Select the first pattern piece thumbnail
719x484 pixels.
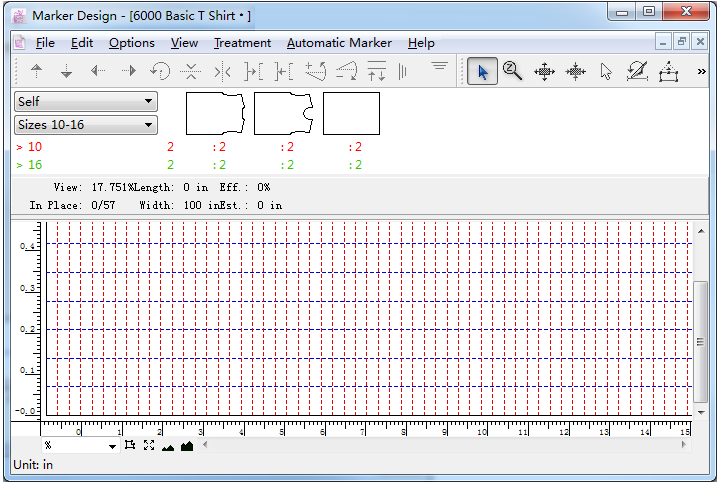tap(215, 113)
